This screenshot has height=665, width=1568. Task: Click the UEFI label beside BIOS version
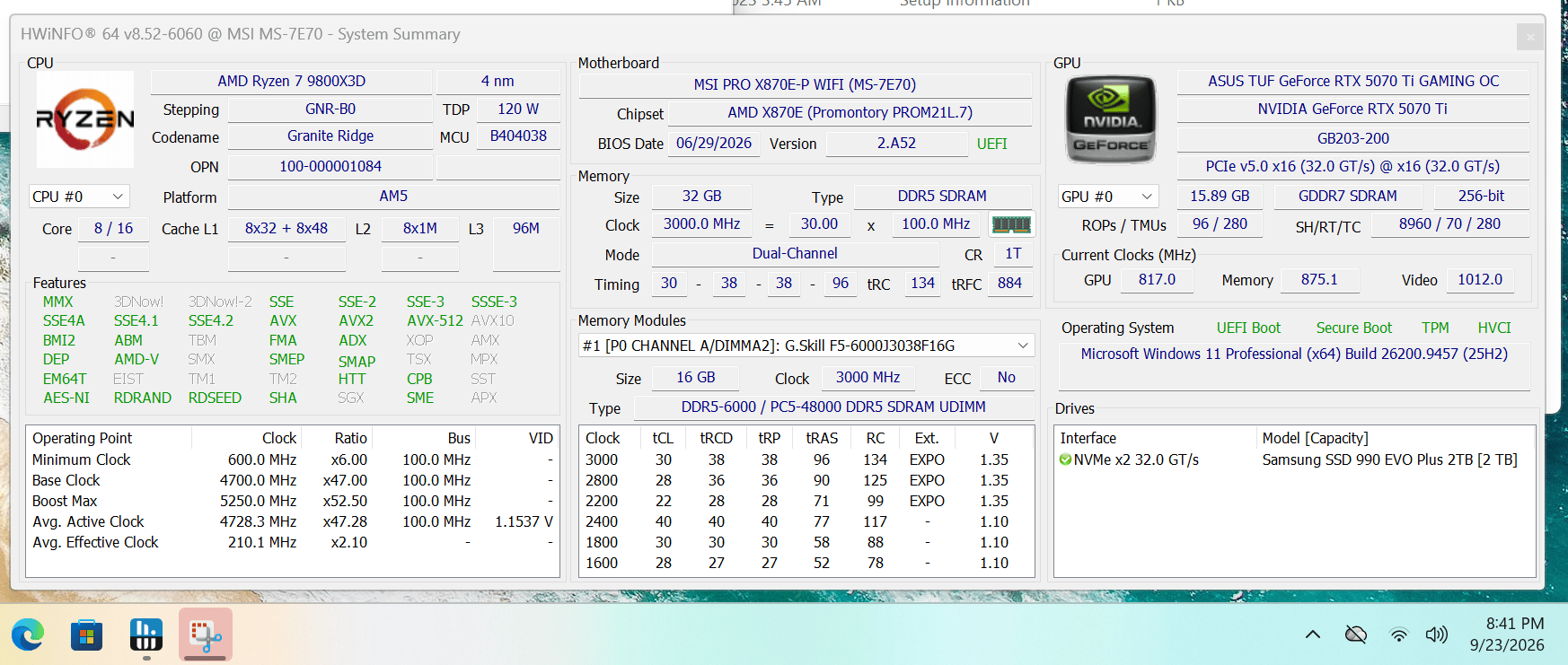coord(991,144)
